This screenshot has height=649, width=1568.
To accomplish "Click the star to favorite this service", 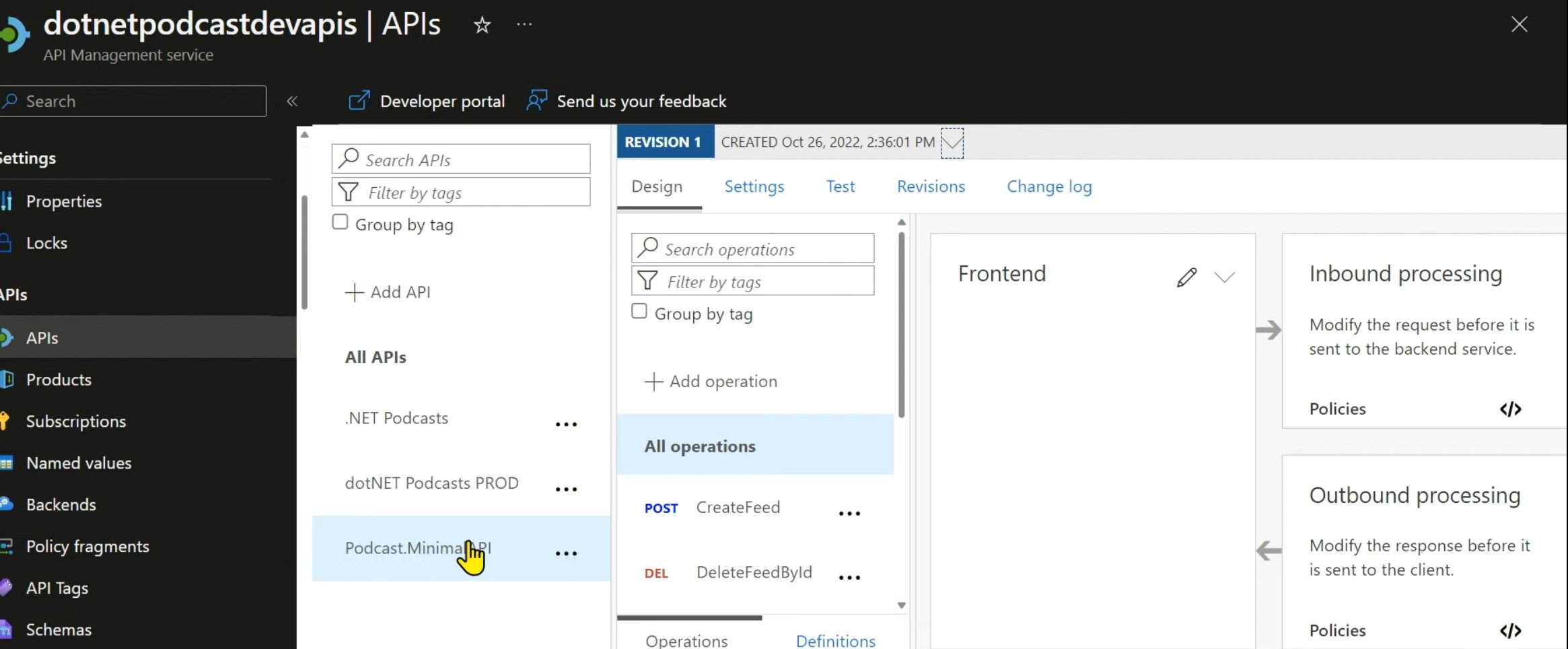I will tap(482, 25).
